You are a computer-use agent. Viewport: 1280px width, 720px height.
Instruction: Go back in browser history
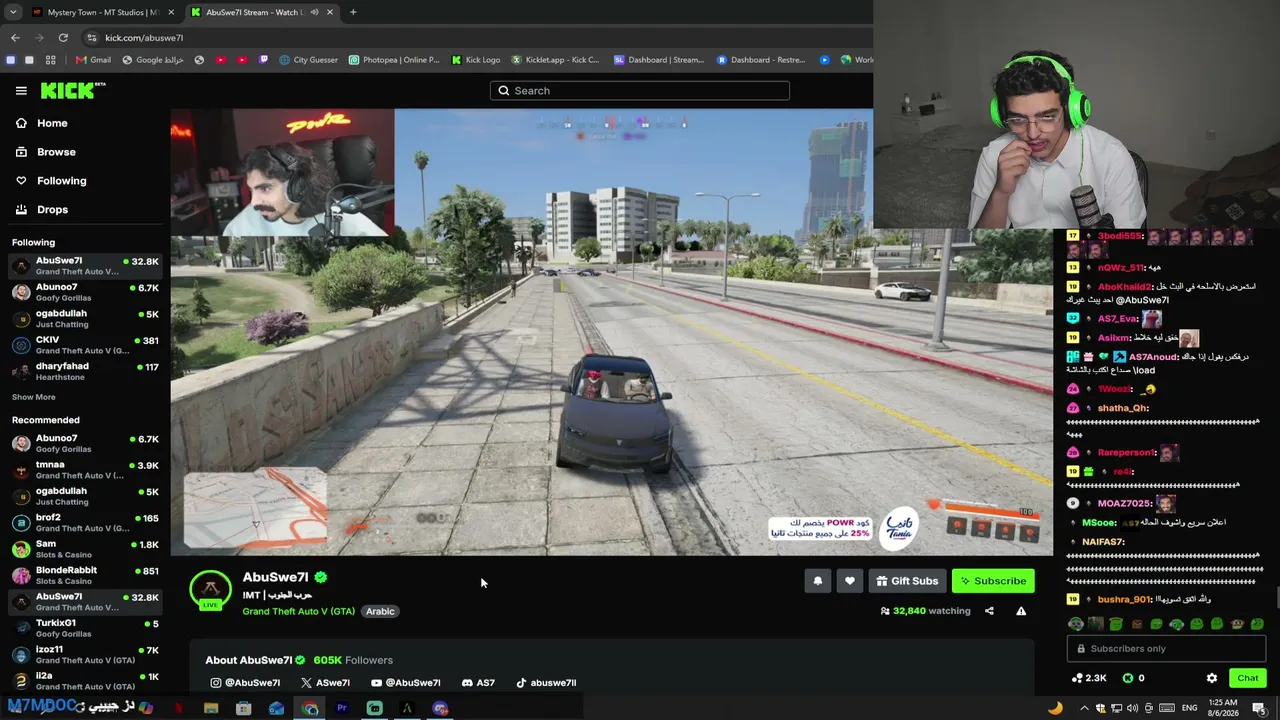click(x=15, y=38)
